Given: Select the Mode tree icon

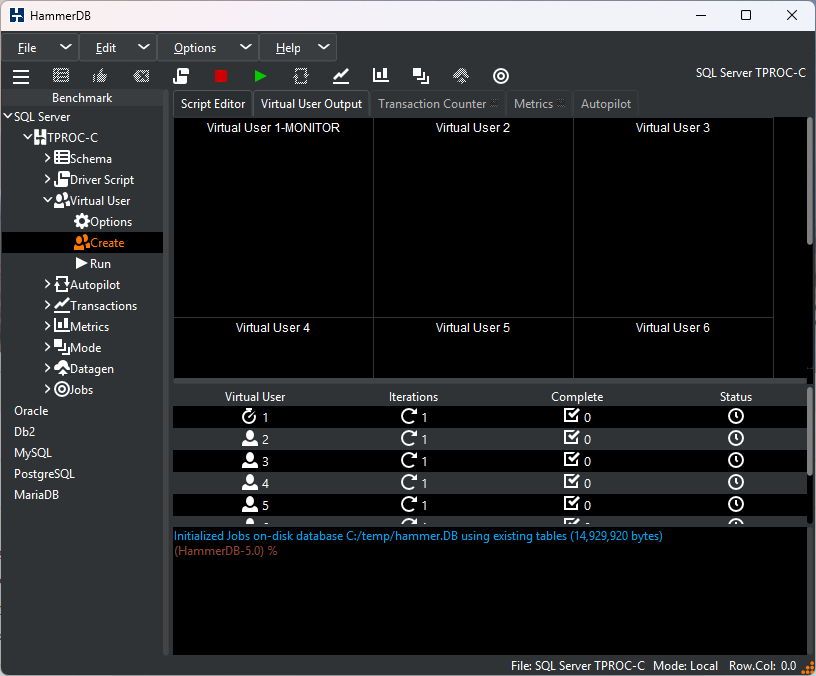Looking at the screenshot, I should [x=62, y=347].
